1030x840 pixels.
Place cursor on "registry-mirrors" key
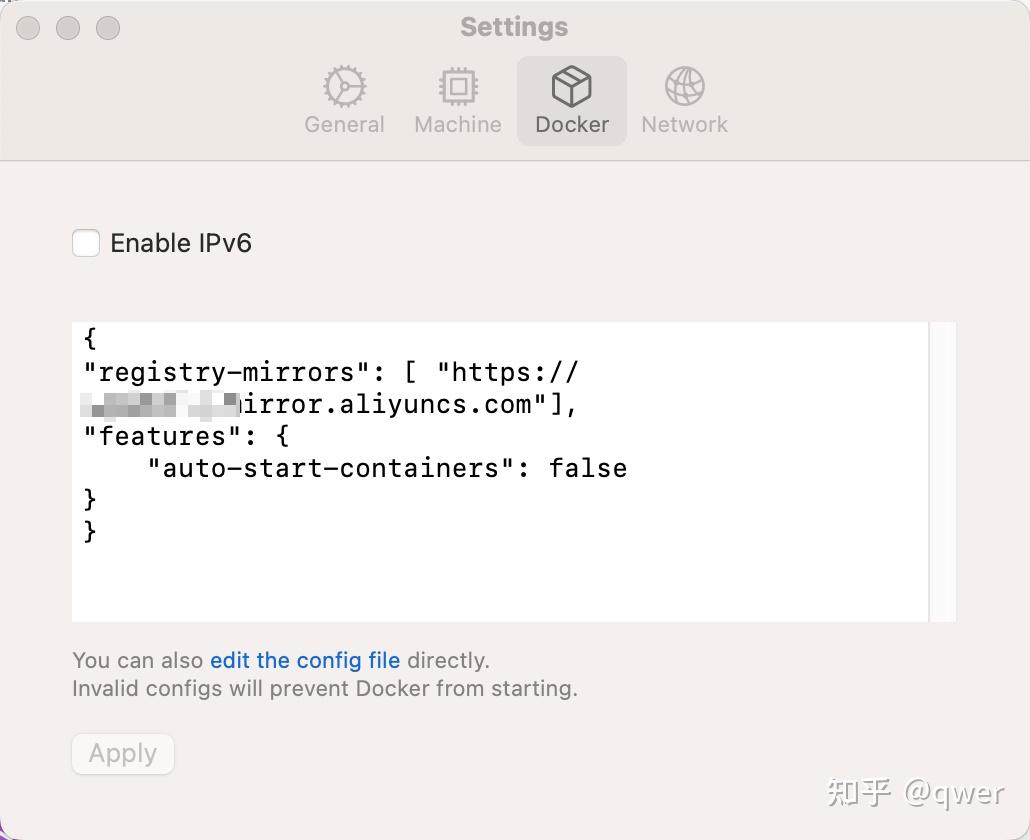[227, 372]
